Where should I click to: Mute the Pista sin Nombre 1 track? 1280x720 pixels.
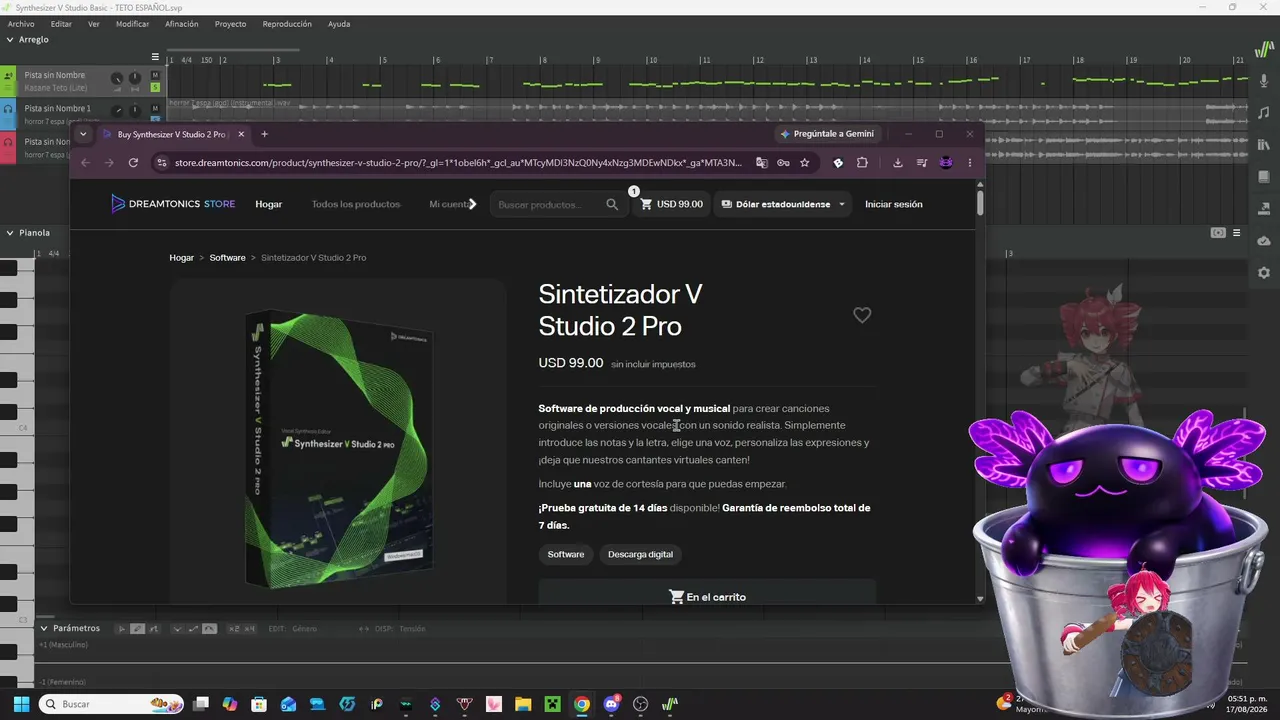[155, 109]
